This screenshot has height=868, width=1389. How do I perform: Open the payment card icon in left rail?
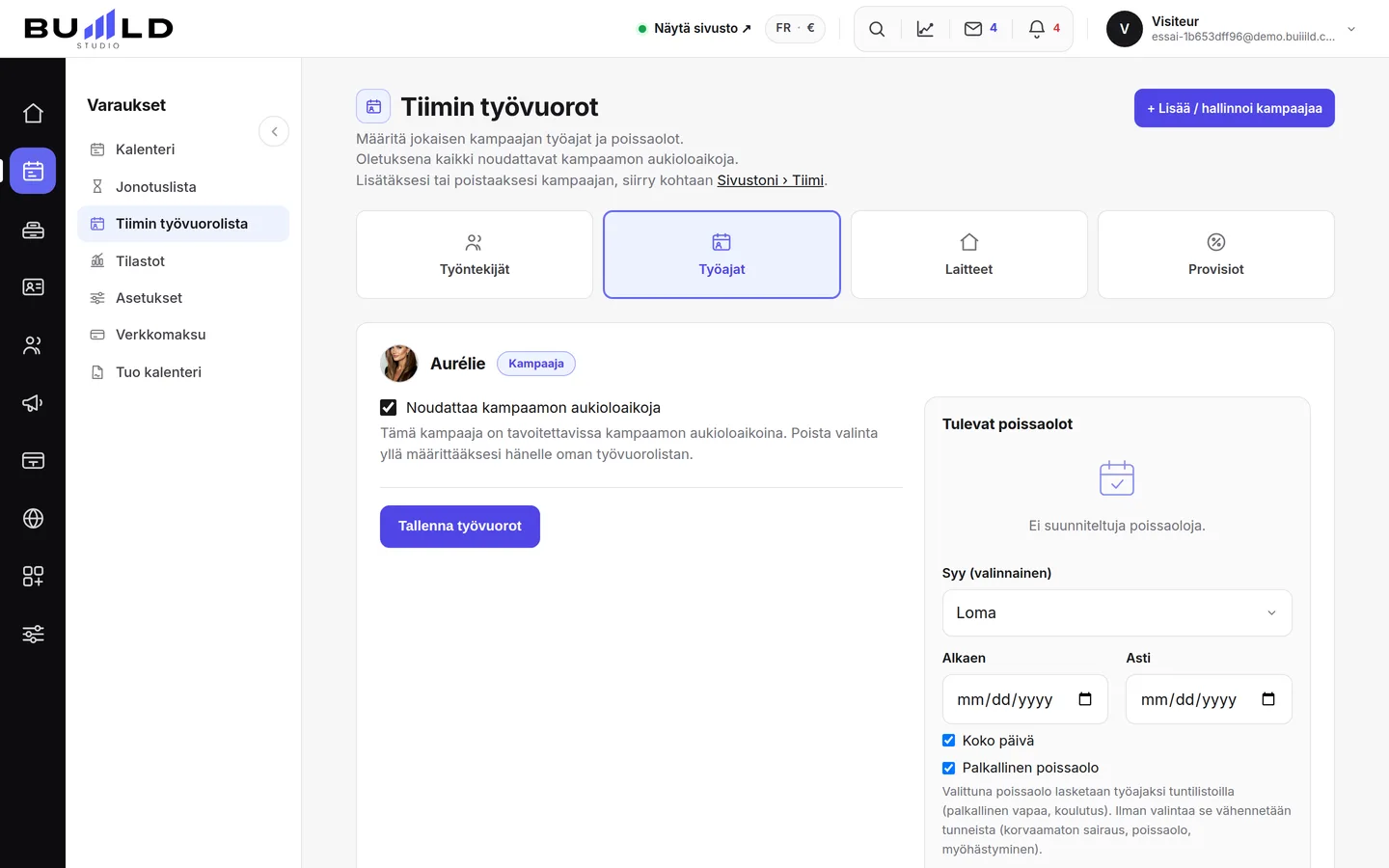point(33,461)
